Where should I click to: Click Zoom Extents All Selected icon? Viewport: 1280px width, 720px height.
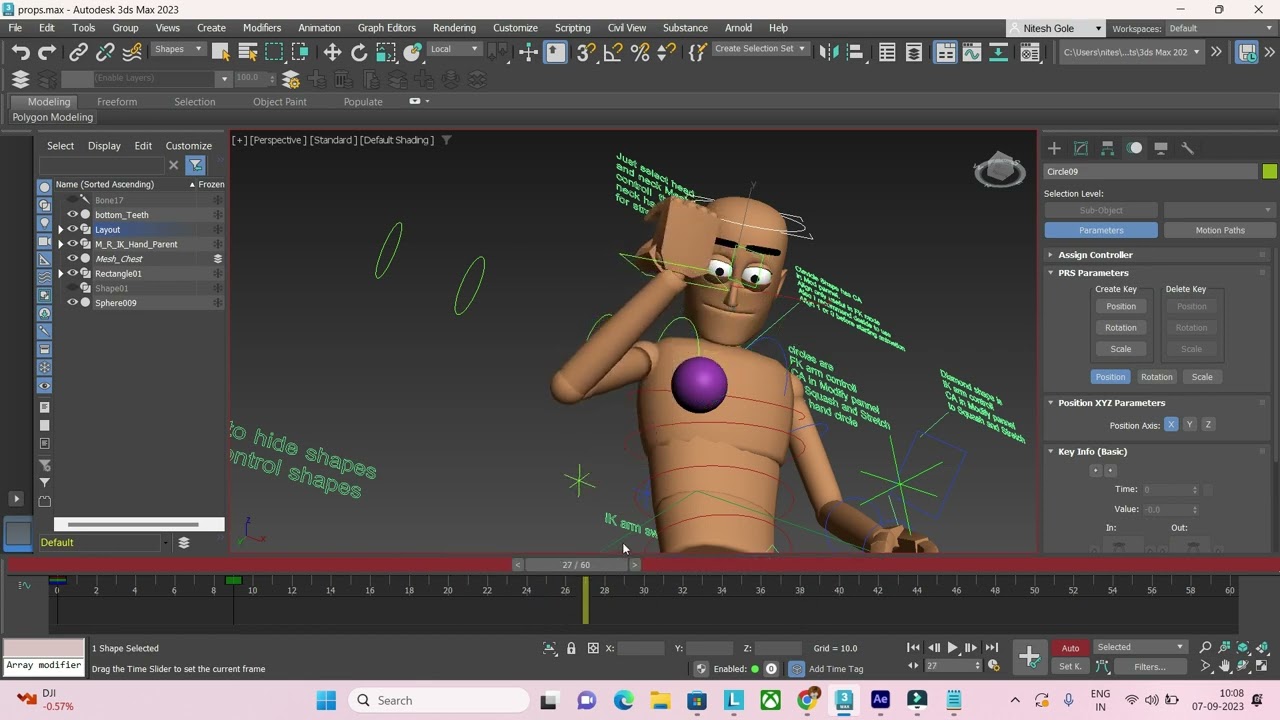[1262, 647]
